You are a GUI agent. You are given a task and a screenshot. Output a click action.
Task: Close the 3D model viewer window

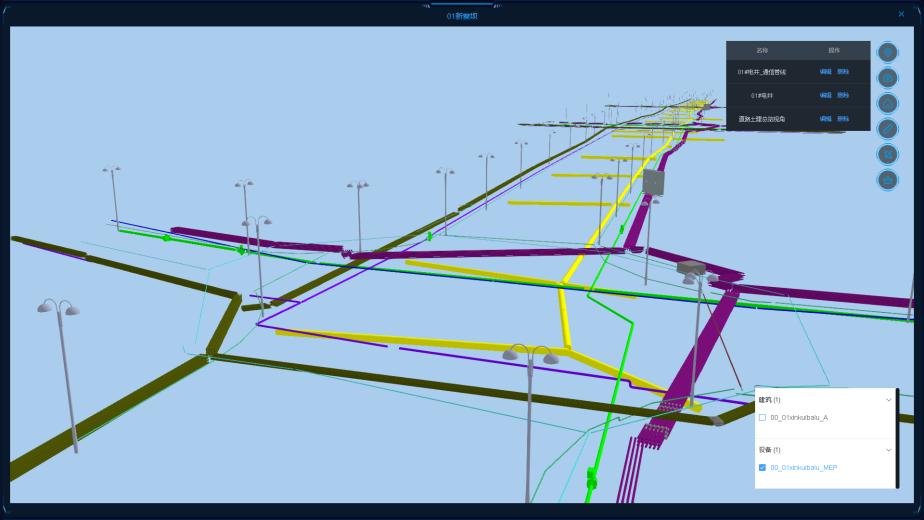(x=901, y=14)
